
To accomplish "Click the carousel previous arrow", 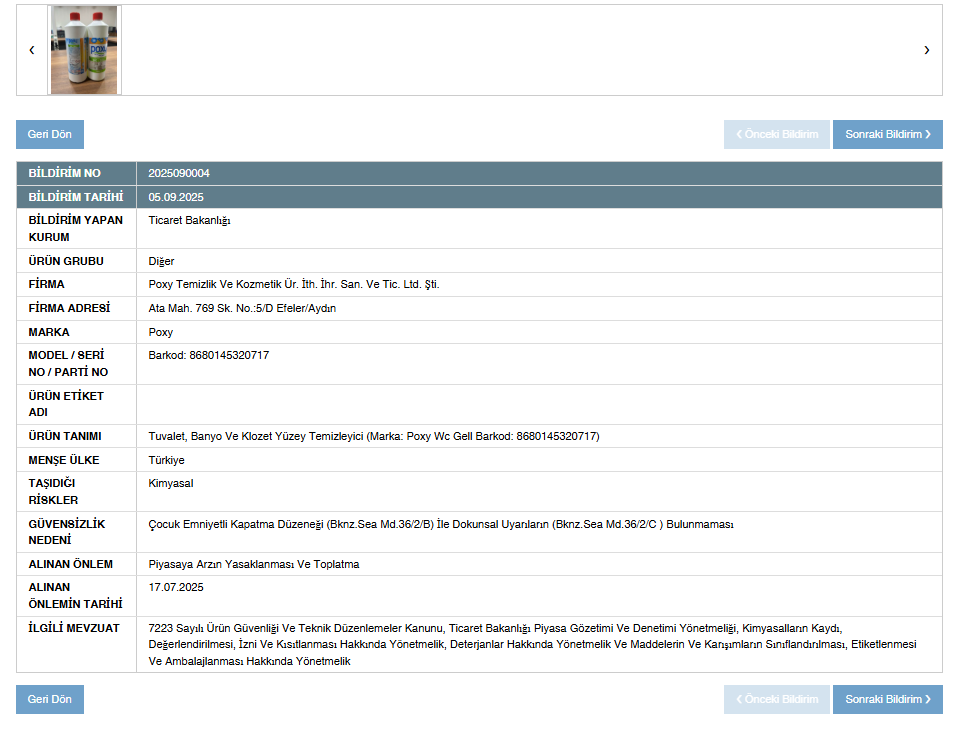I will click(32, 50).
